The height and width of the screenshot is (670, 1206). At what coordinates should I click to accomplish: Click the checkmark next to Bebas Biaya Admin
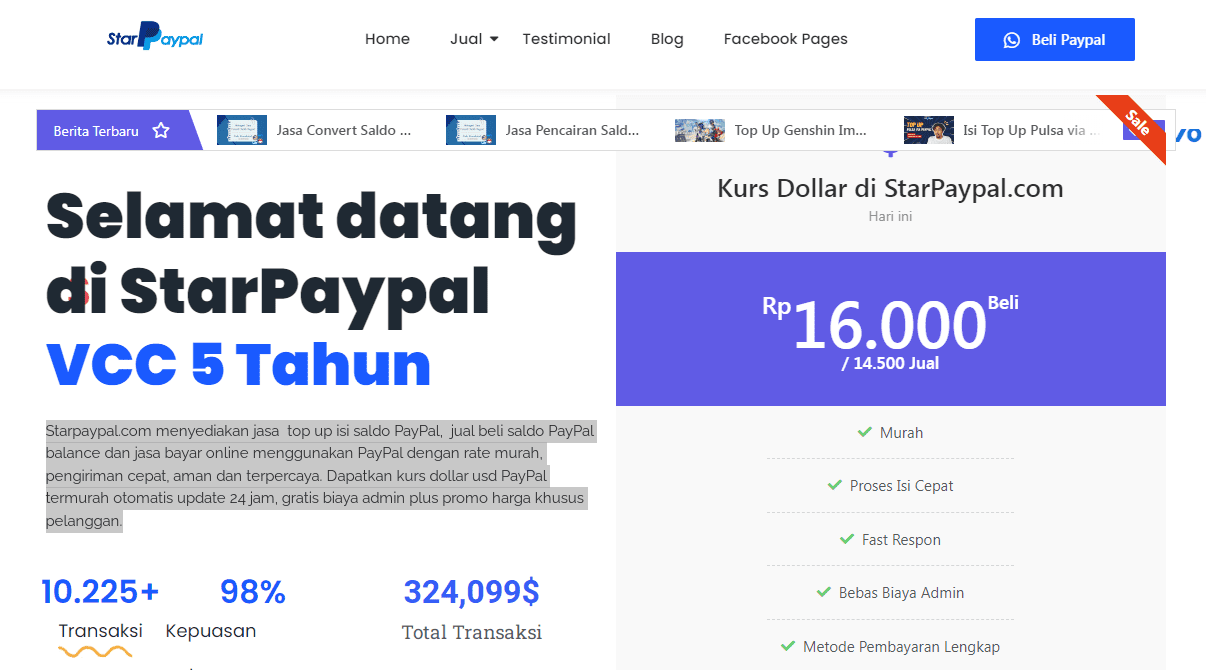824,592
